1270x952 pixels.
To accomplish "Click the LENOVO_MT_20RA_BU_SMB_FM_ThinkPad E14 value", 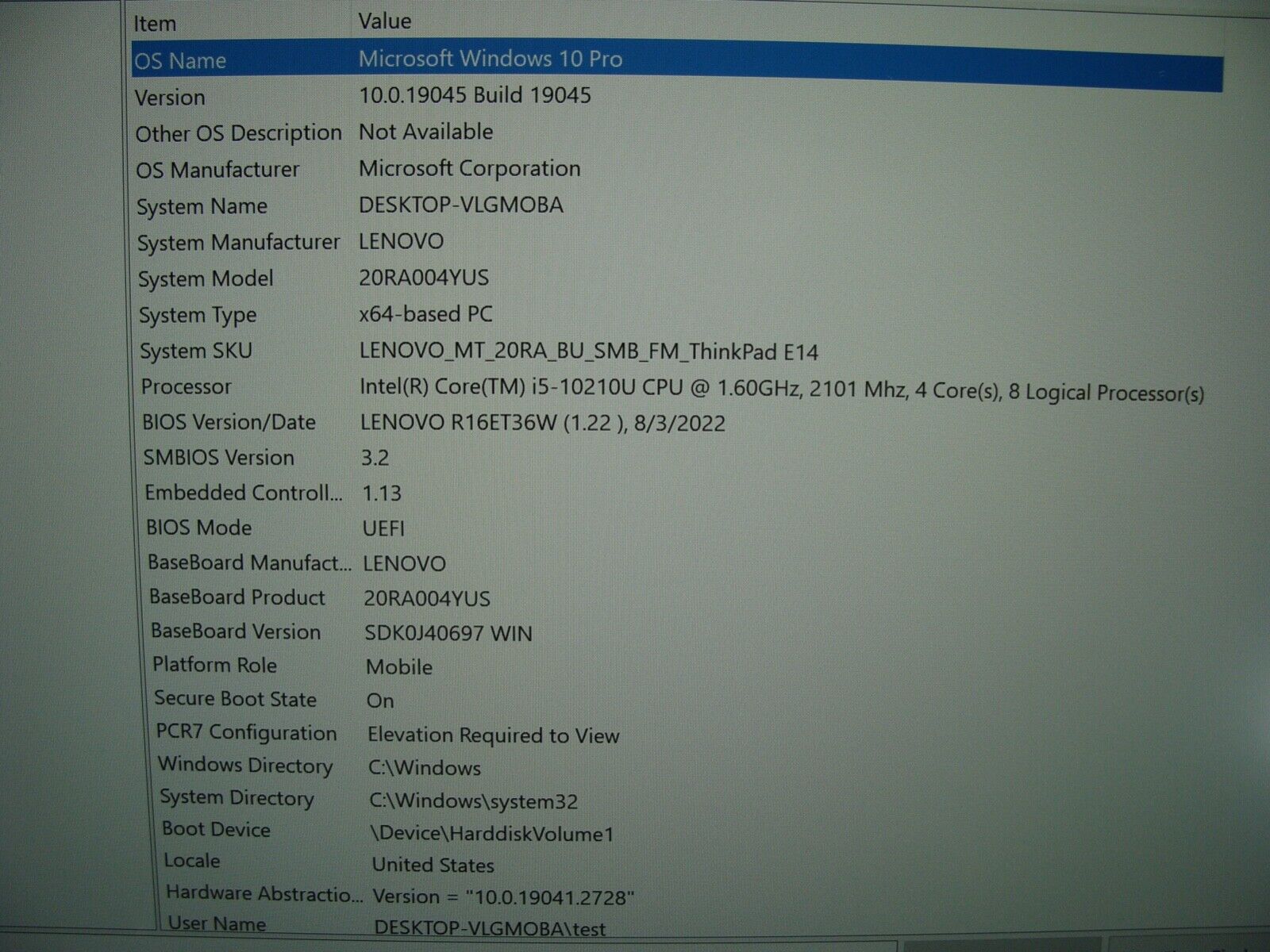I will tap(589, 351).
